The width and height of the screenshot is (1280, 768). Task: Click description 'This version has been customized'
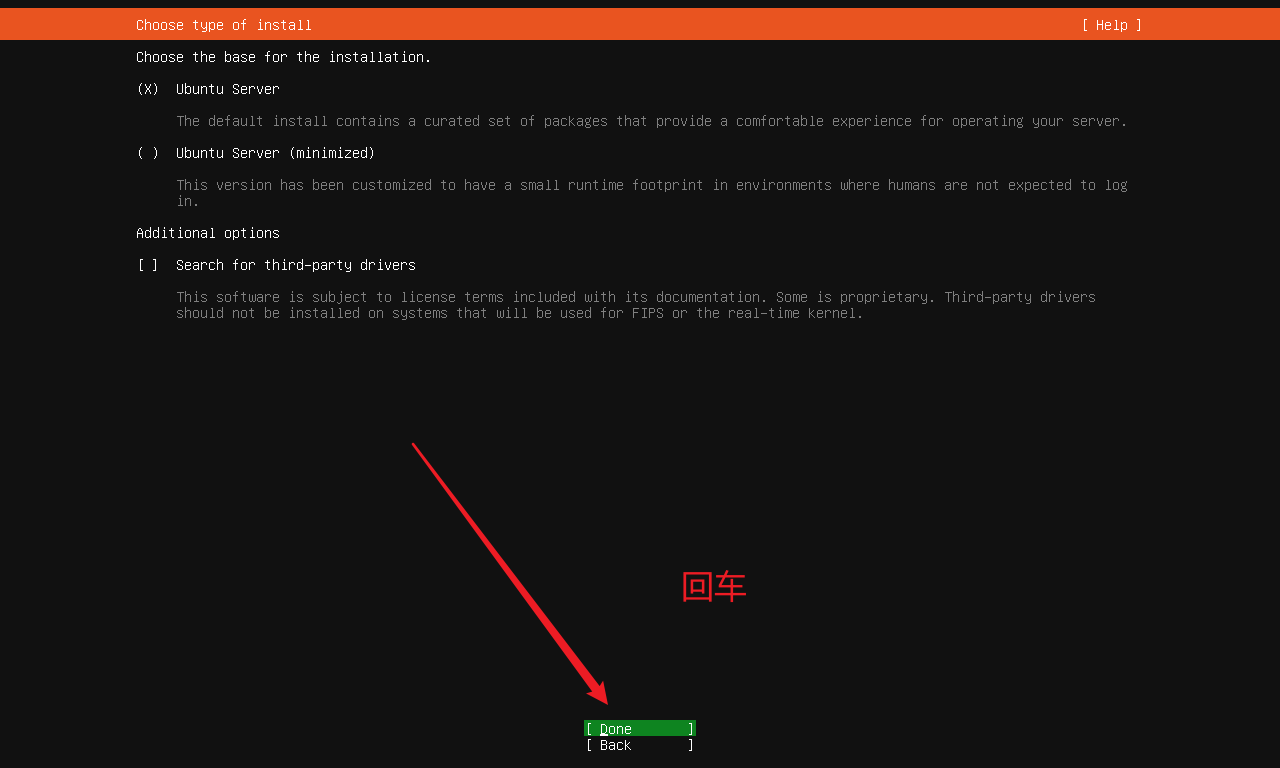(652, 193)
